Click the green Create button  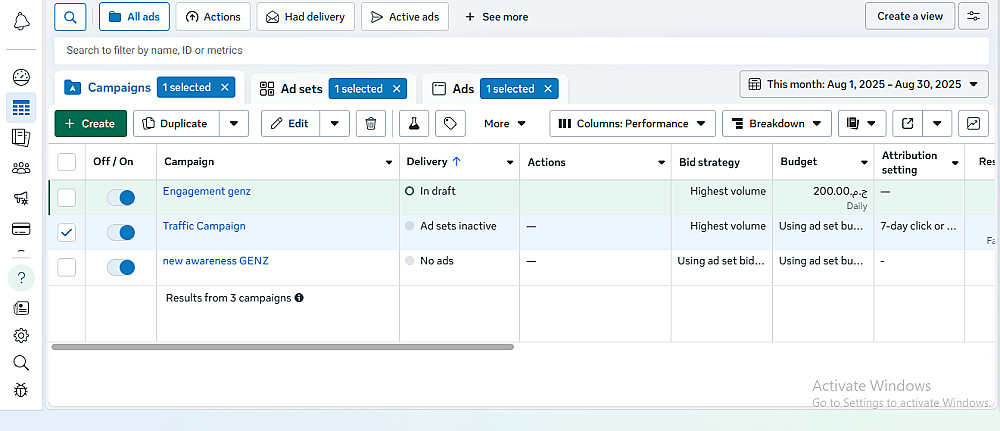[x=90, y=124]
